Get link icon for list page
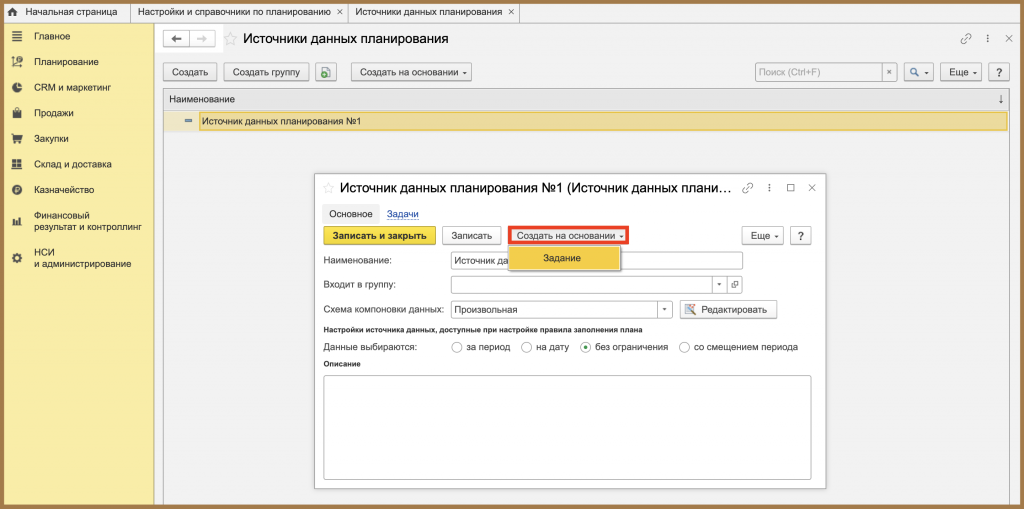Image resolution: width=1024 pixels, height=509 pixels. point(966,39)
